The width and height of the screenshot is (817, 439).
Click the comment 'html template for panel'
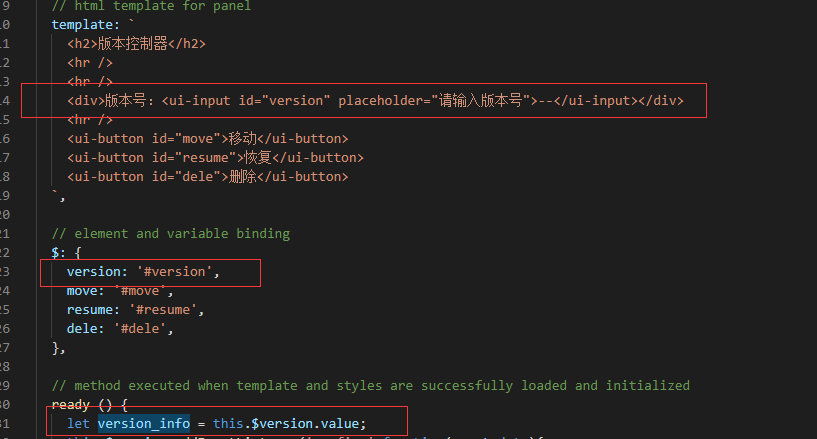(x=160, y=6)
